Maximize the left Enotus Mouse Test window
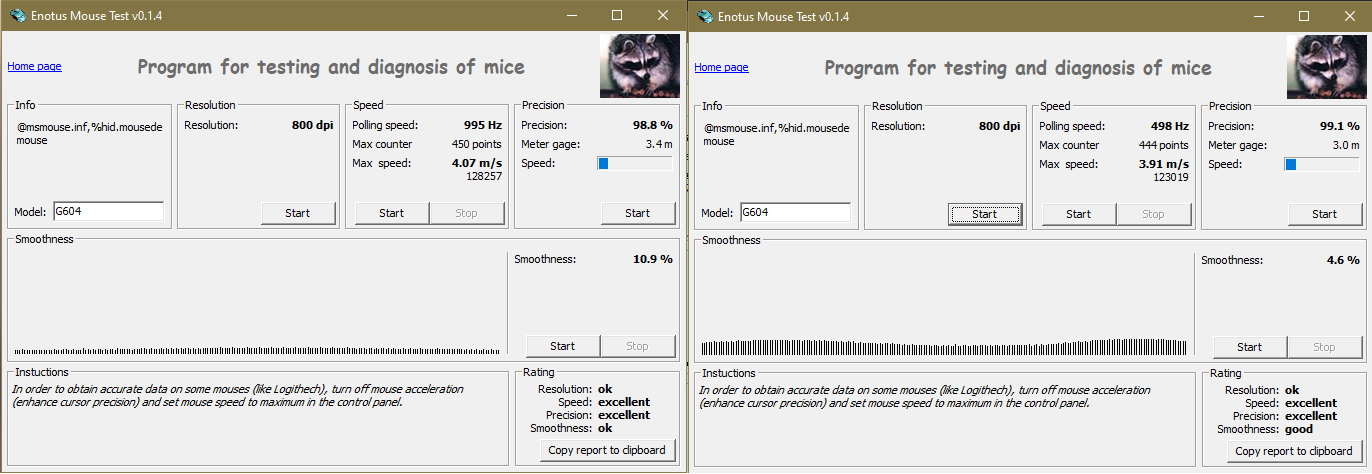This screenshot has height=474, width=1372. (x=617, y=16)
